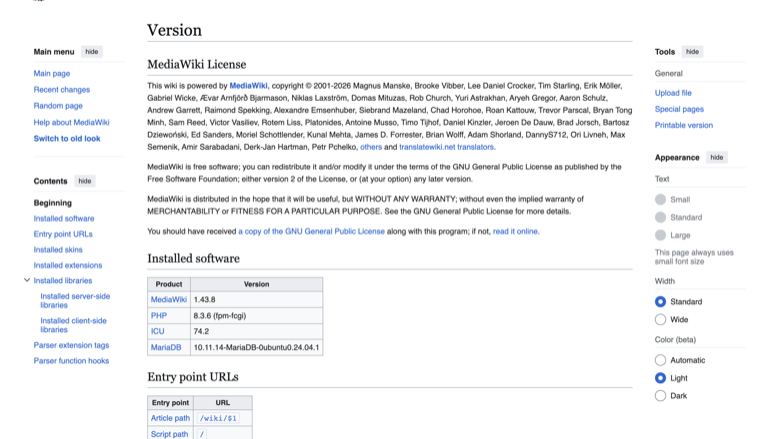Hide the Tools panel
This screenshot has width=780, height=439.
(692, 52)
